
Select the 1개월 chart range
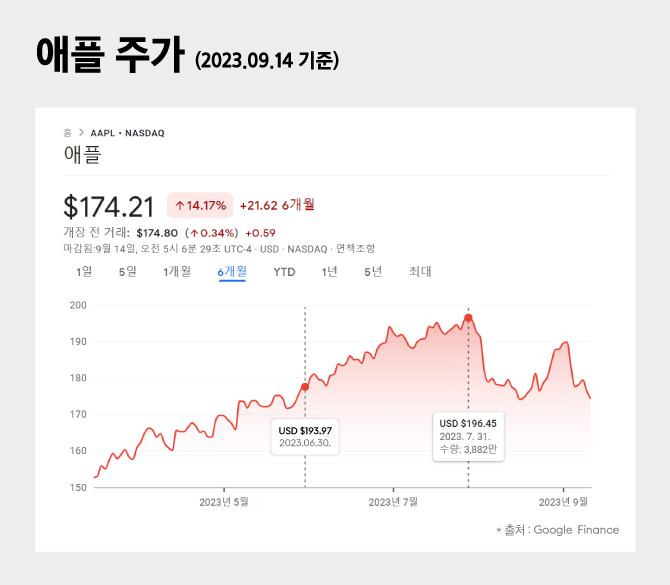coord(177,271)
